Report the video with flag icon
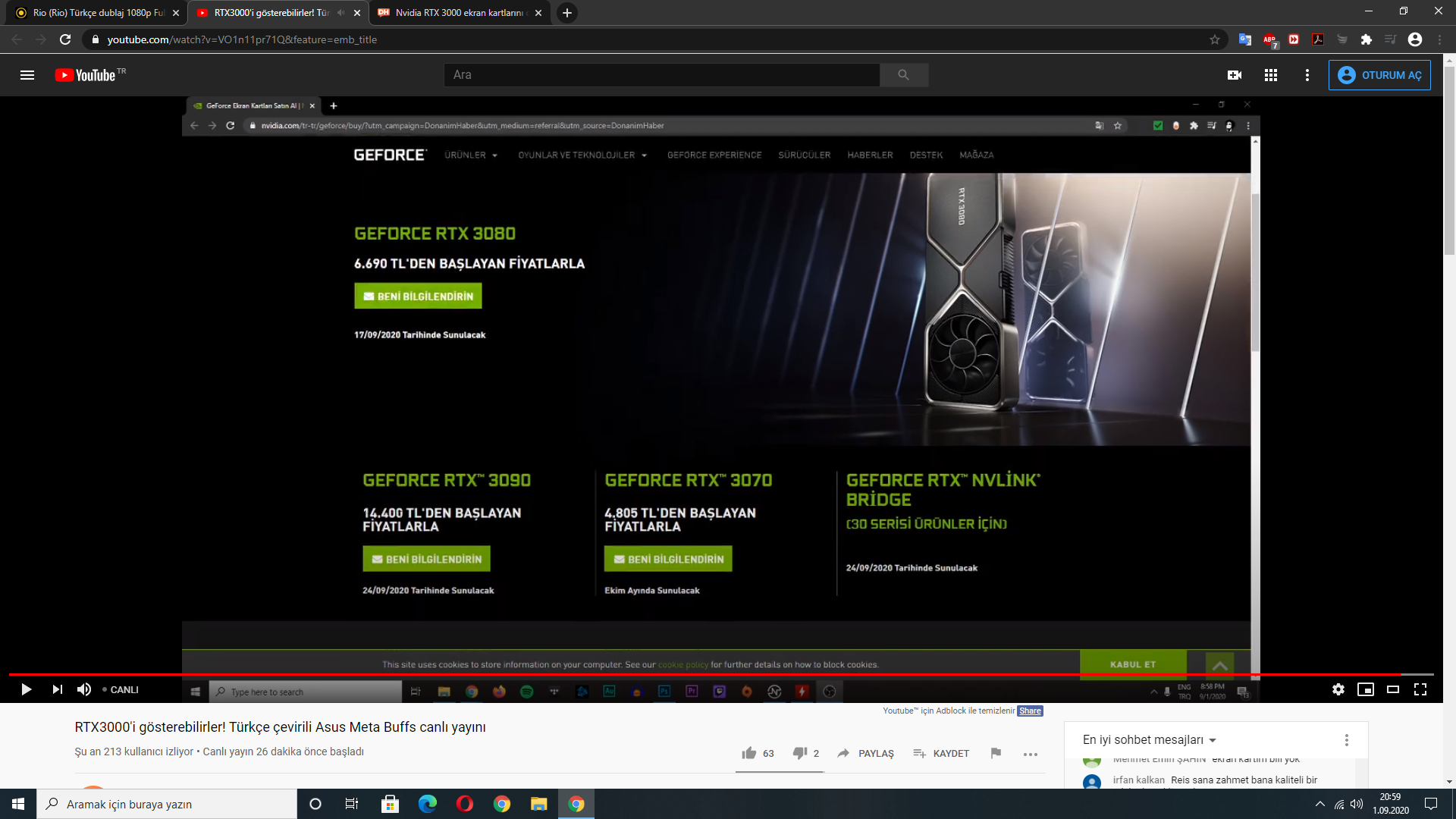Viewport: 1456px width, 819px height. 996,753
